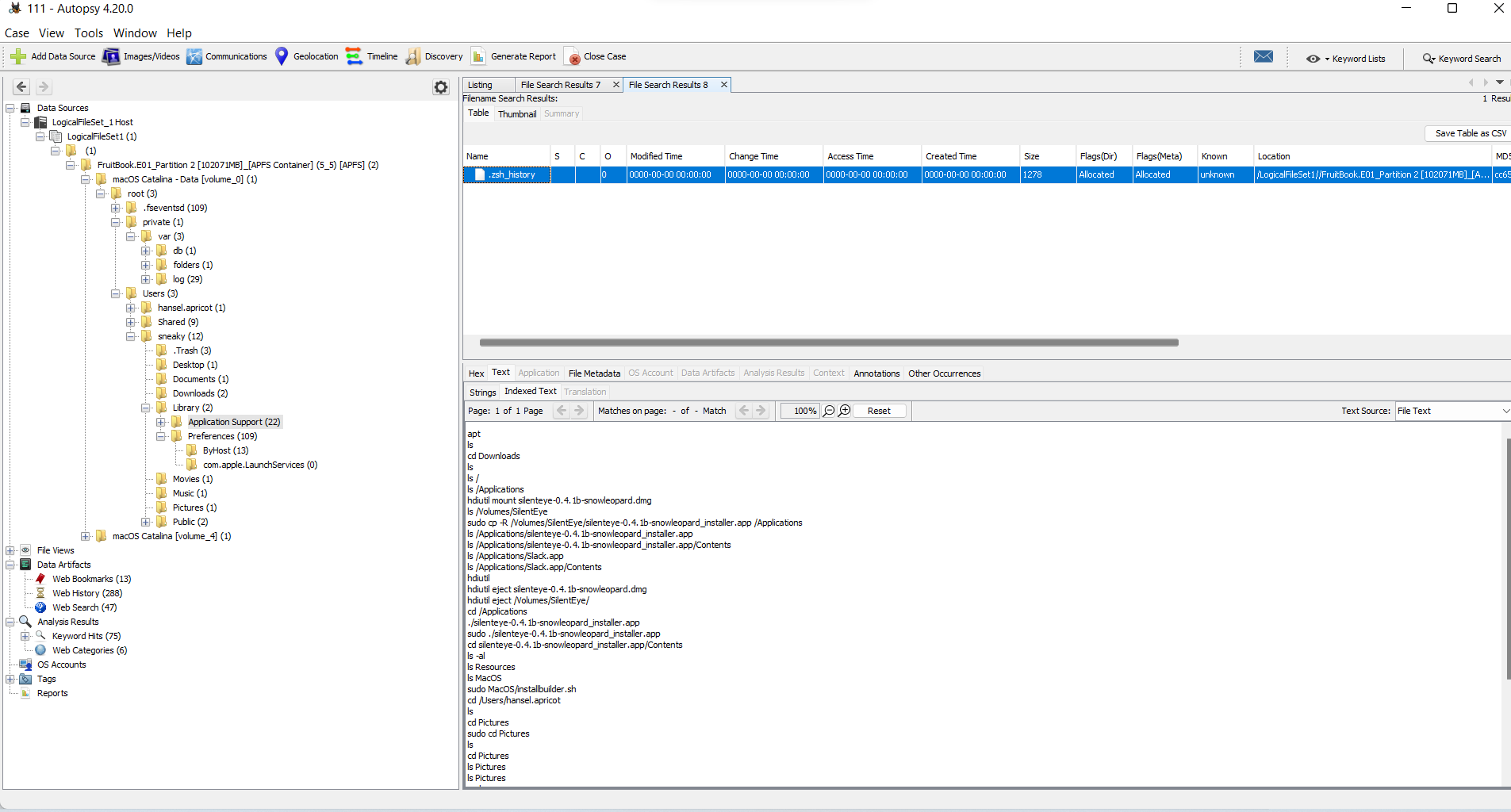Image resolution: width=1511 pixels, height=812 pixels.
Task: Open tree view settings gear
Action: click(441, 87)
